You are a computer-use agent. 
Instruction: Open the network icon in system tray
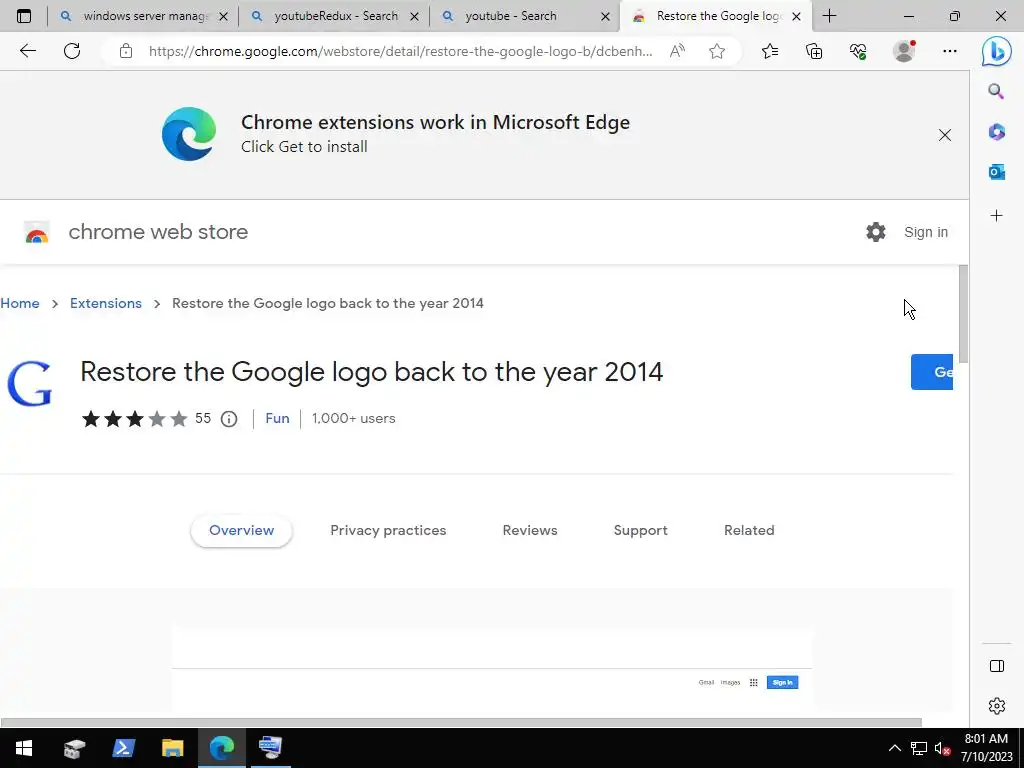coord(919,748)
